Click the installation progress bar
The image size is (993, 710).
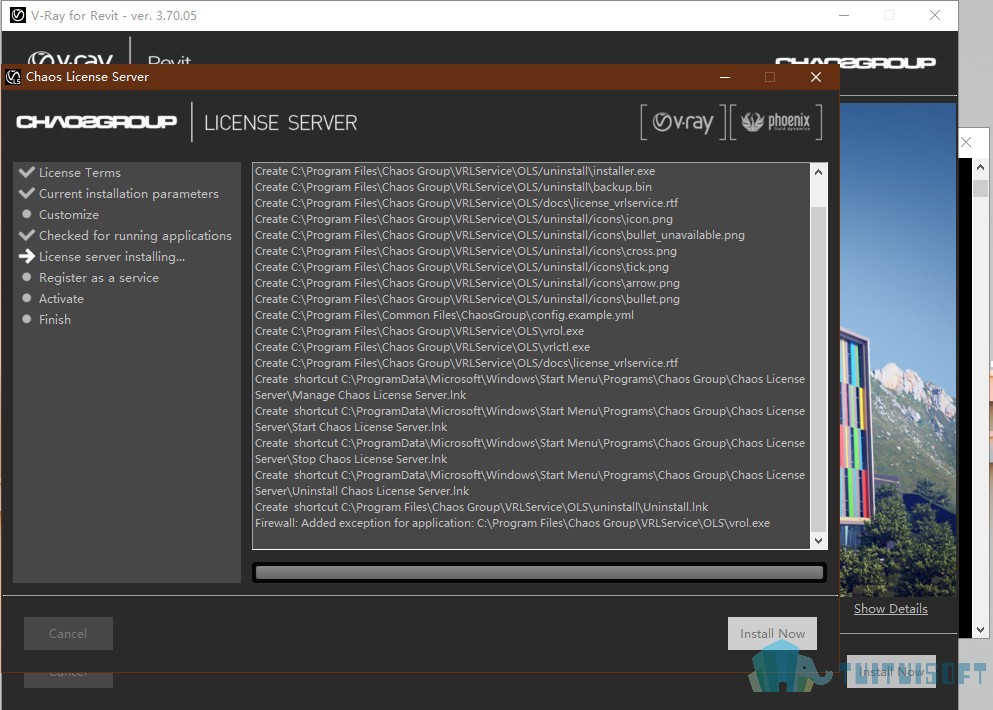tap(540, 573)
